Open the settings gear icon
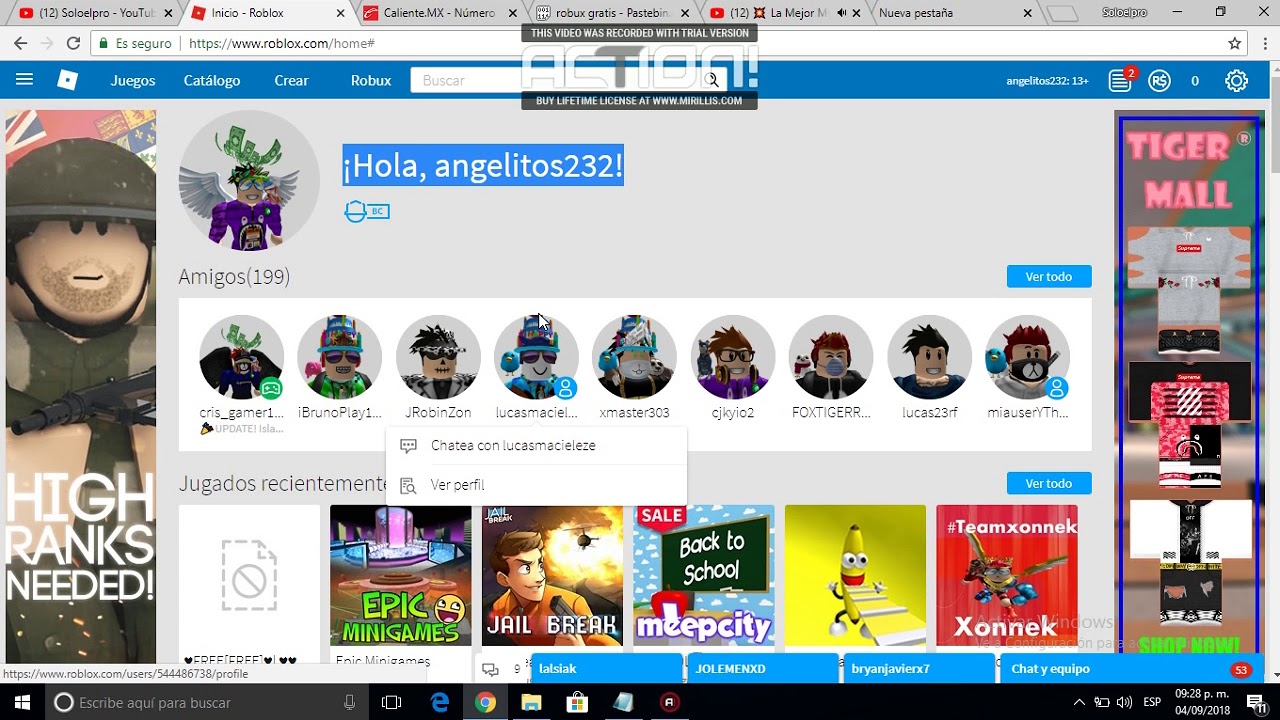 [1236, 81]
